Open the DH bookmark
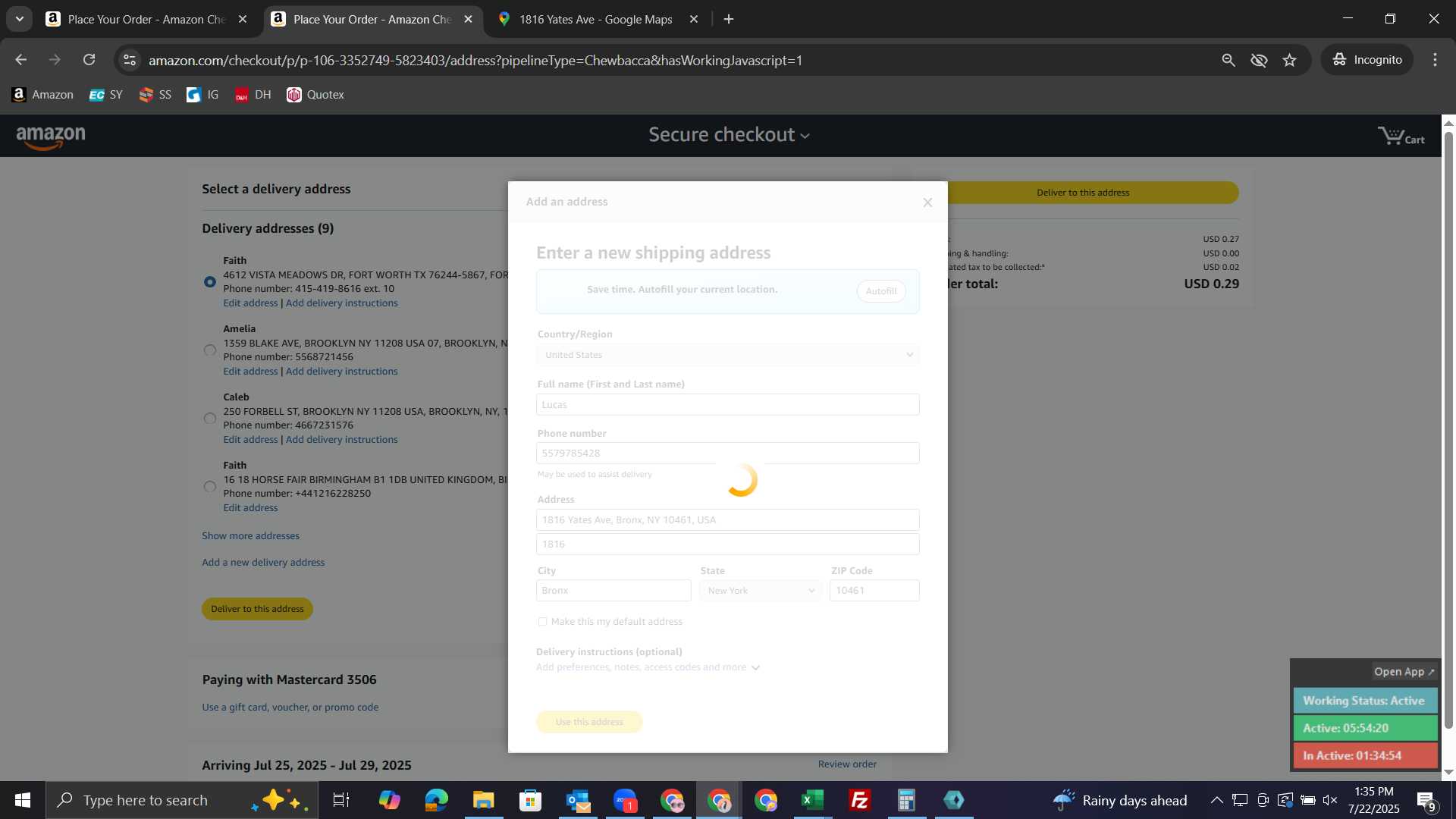 pyautogui.click(x=253, y=95)
